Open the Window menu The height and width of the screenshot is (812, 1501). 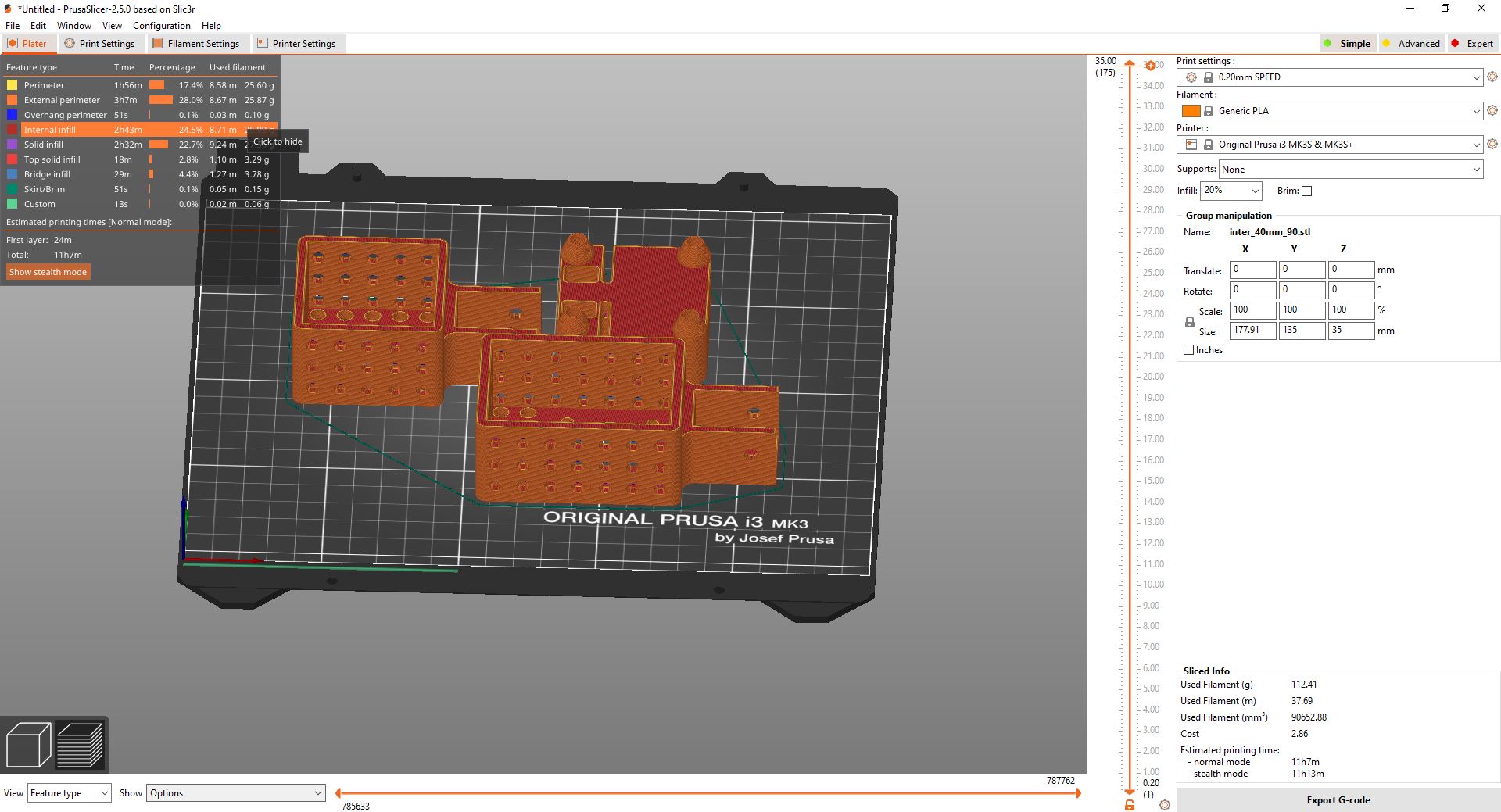(x=74, y=26)
